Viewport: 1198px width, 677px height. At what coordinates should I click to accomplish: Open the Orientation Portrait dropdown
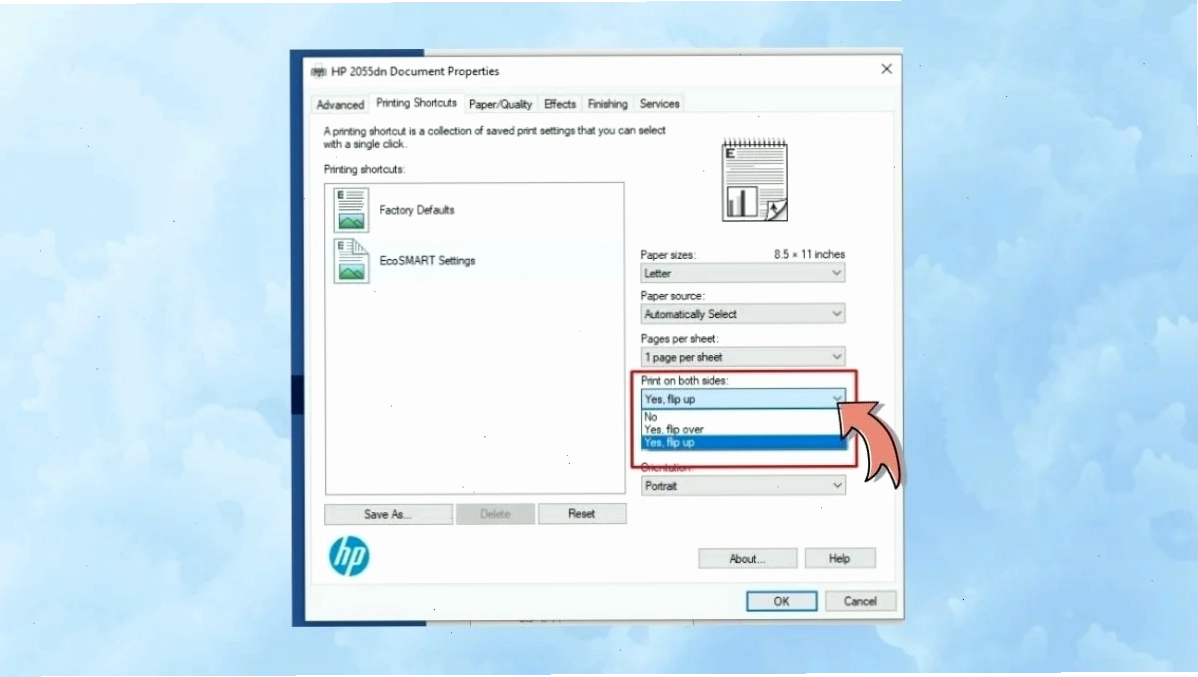(x=743, y=485)
